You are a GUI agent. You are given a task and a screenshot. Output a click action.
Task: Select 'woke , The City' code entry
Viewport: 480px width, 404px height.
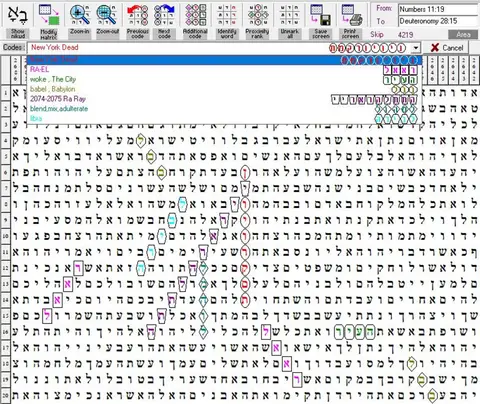point(224,79)
